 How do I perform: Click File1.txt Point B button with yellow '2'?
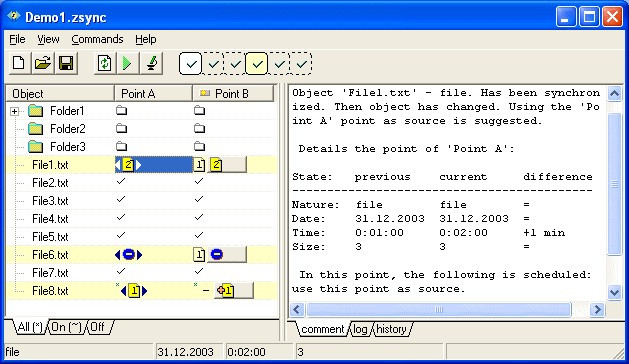tap(226, 165)
